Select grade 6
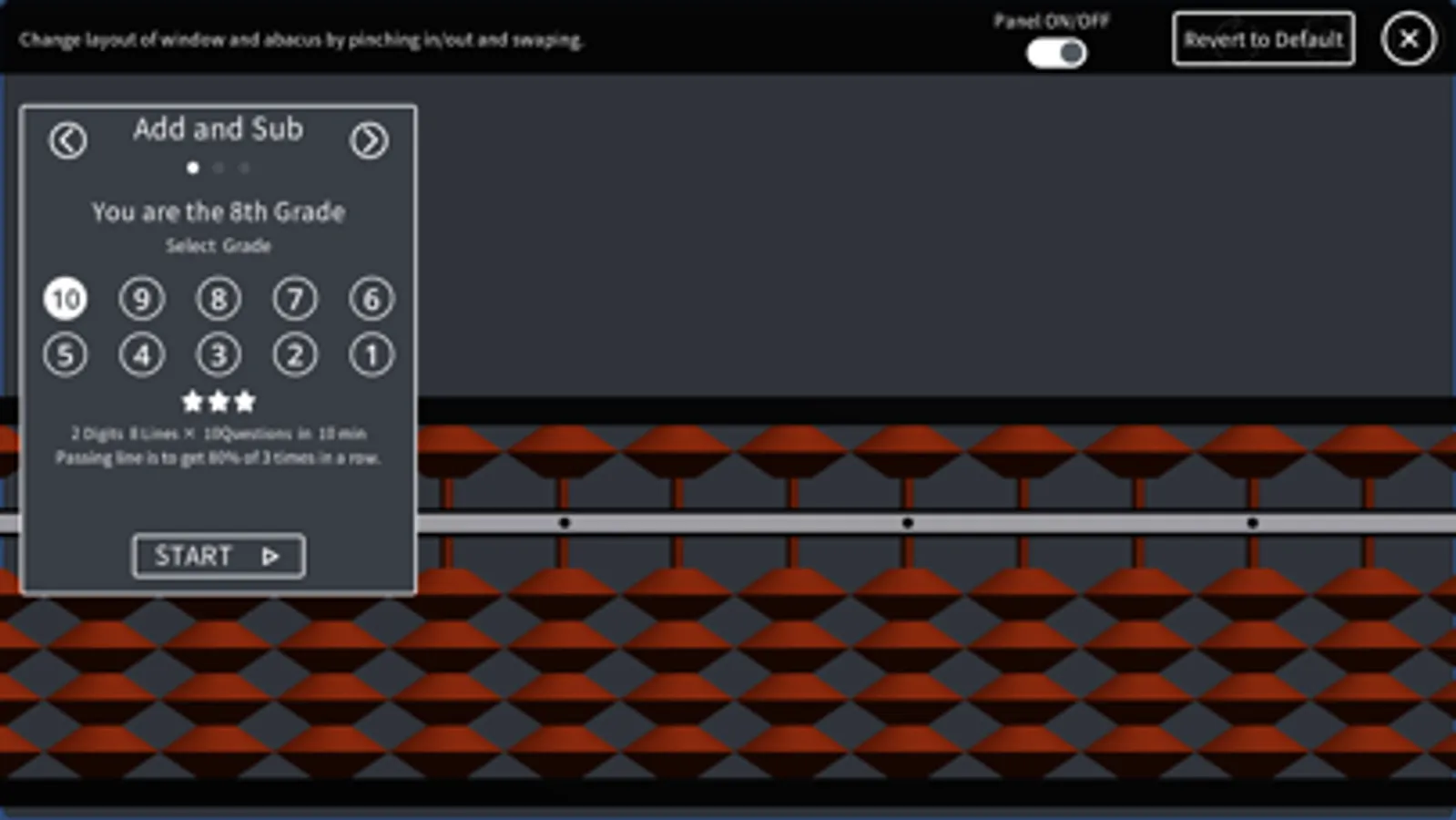The image size is (1456, 820). pos(372,299)
